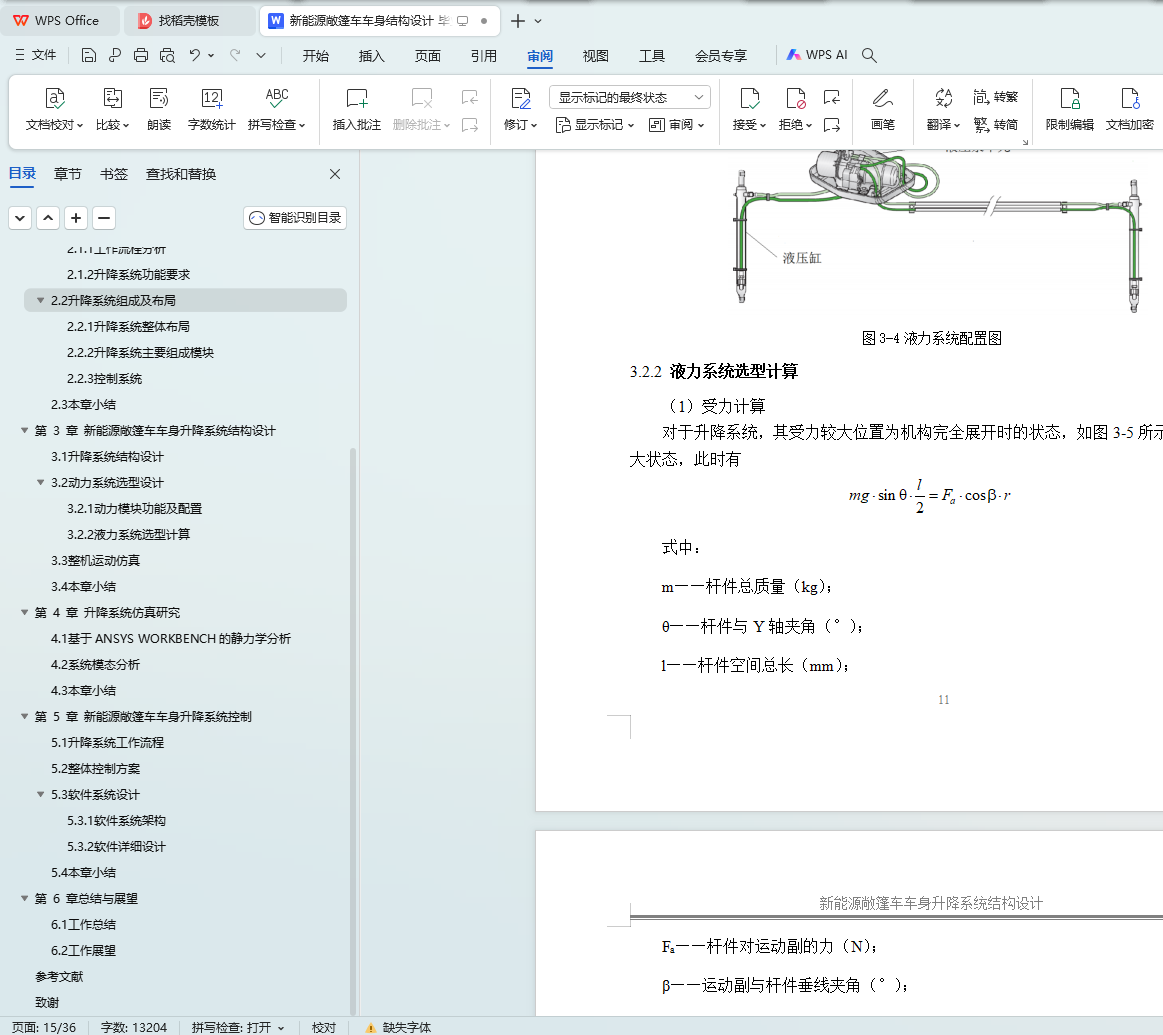This screenshot has width=1163, height=1035.
Task: Close the navigation pane
Action: coord(335,174)
